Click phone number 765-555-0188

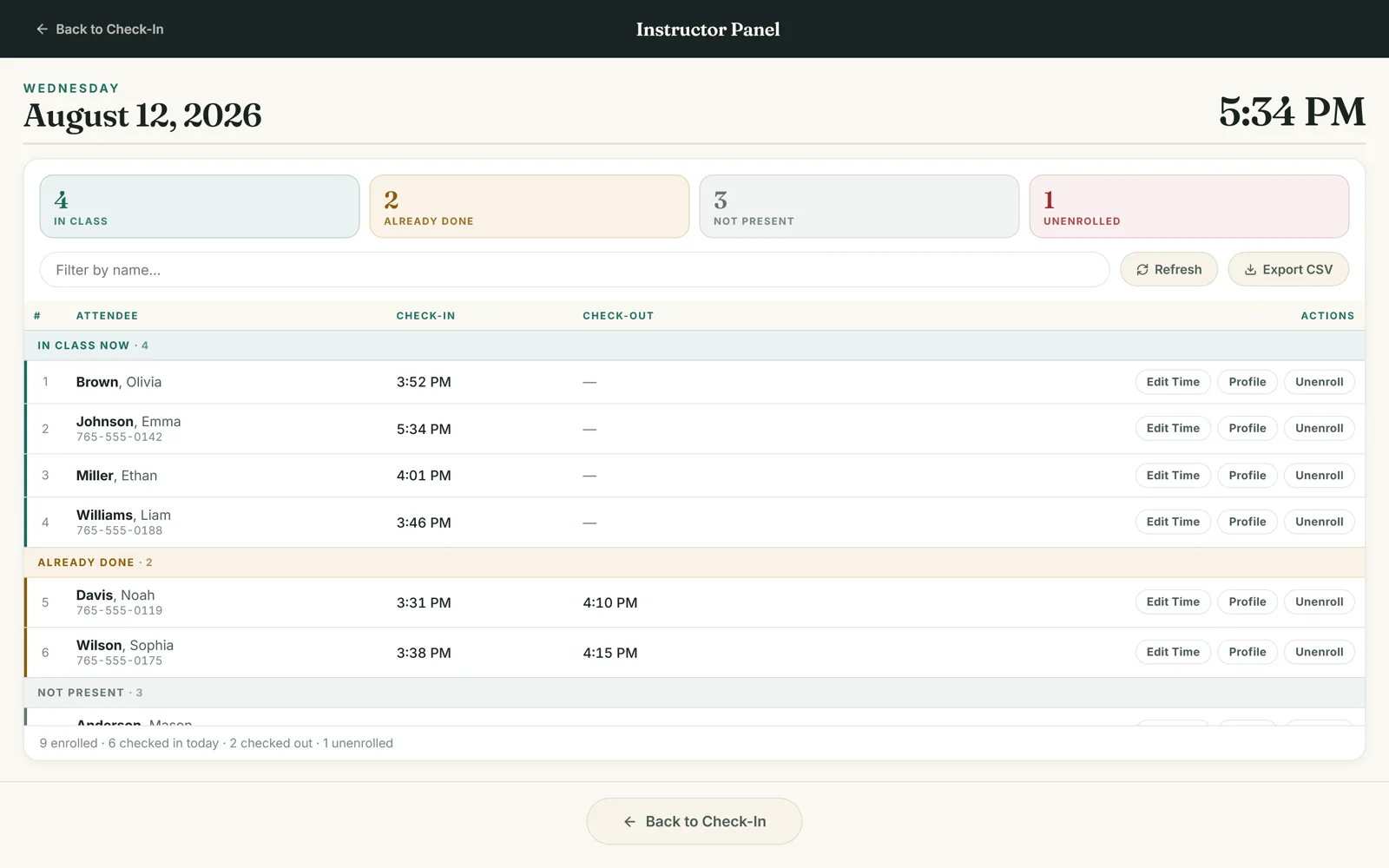point(119,531)
